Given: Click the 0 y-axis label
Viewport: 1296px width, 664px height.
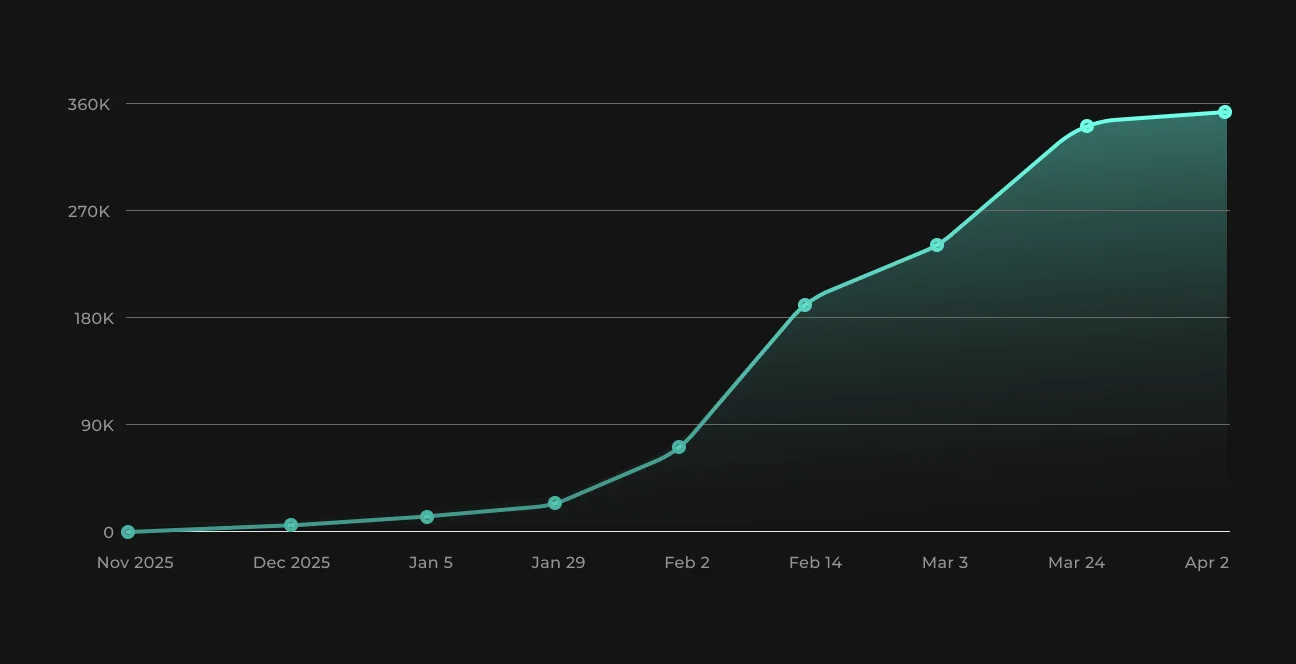Looking at the screenshot, I should pos(109,532).
